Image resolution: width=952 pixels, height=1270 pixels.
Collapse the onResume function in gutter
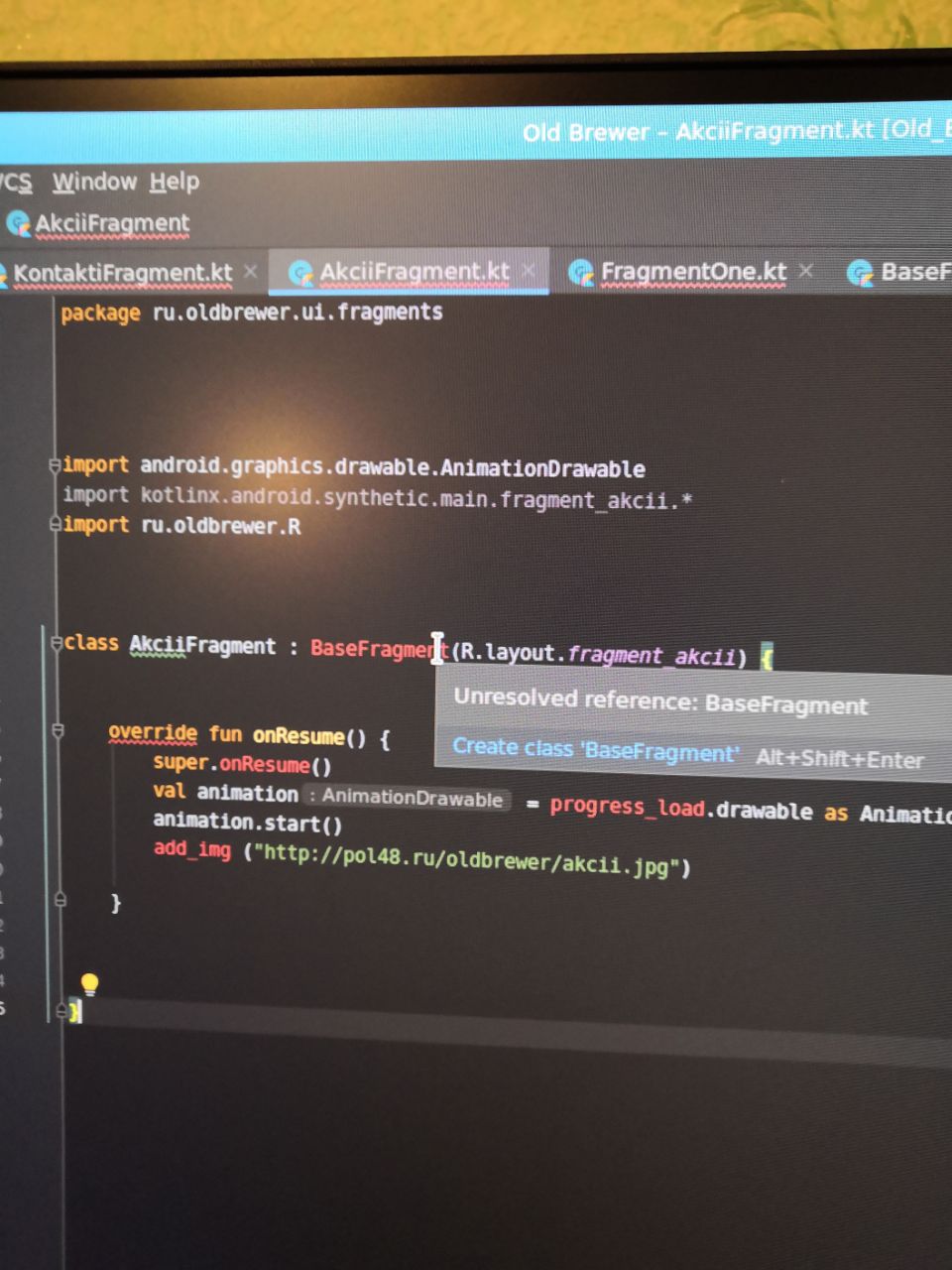tap(58, 731)
